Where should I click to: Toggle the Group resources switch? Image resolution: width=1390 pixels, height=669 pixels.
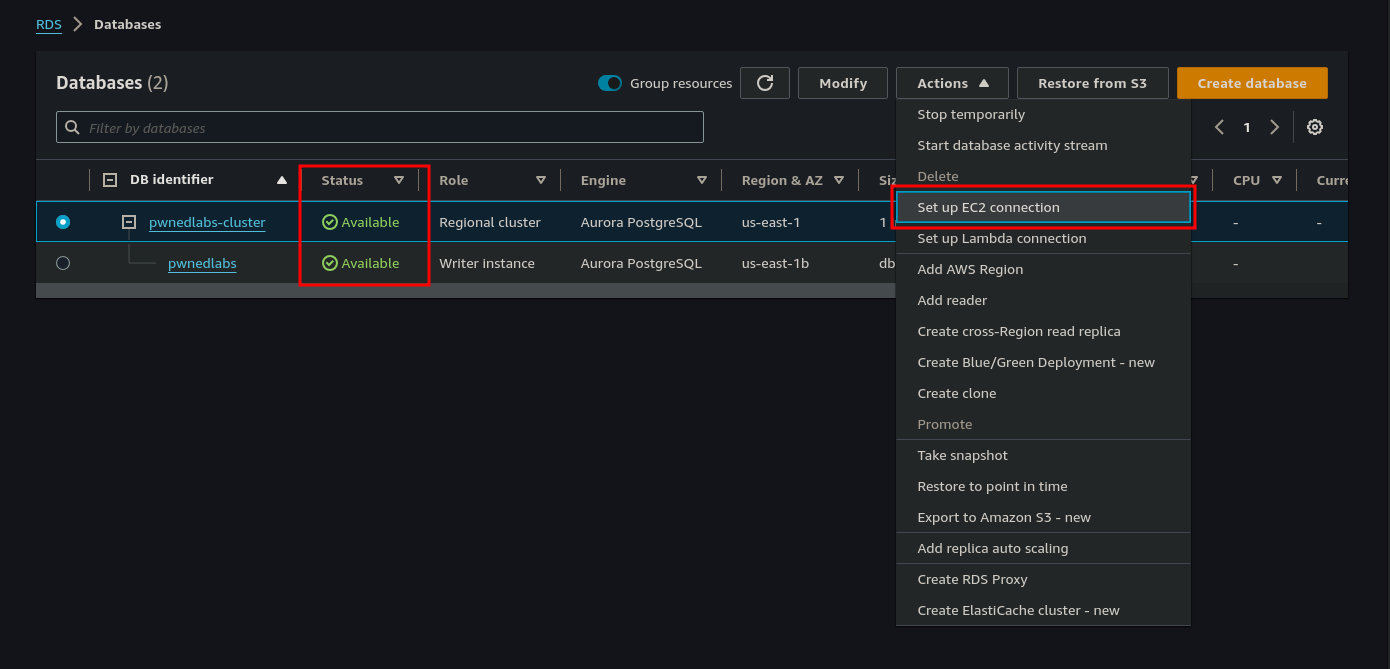pyautogui.click(x=610, y=83)
